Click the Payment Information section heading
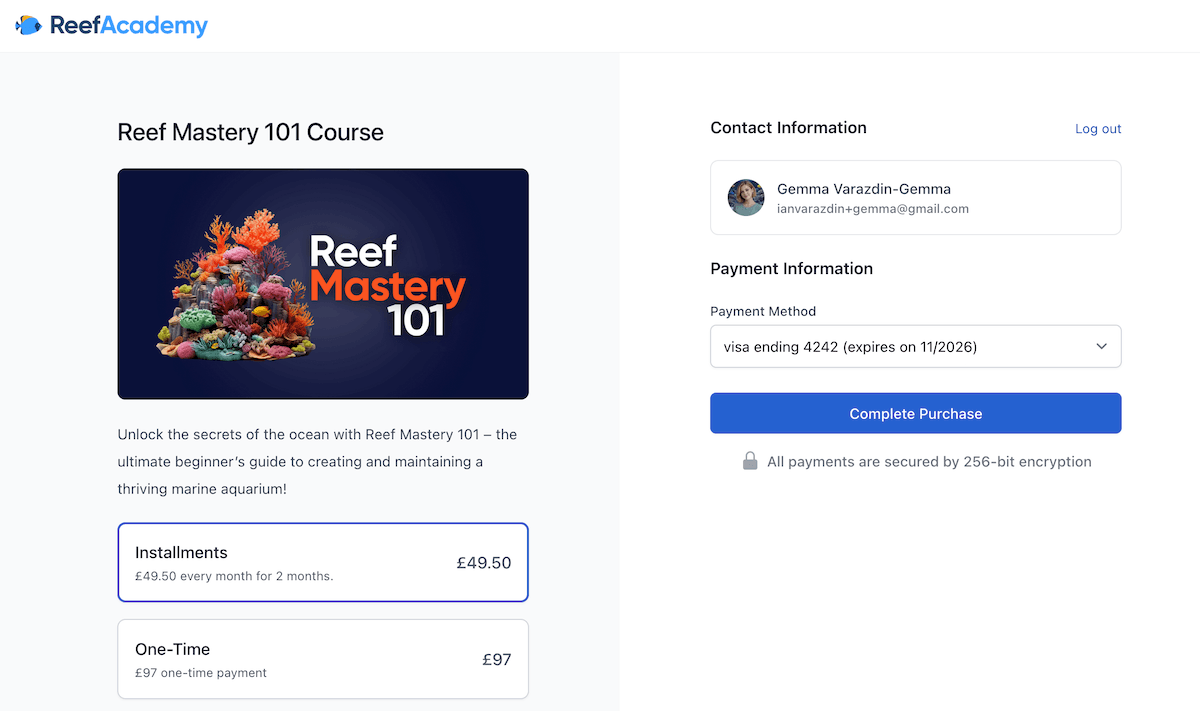 (792, 268)
